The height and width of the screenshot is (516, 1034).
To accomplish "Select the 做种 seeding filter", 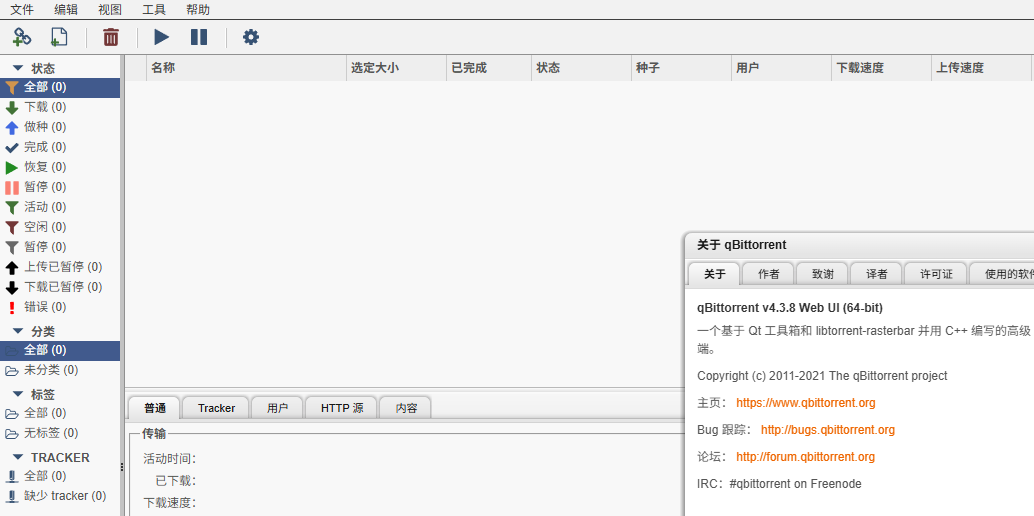I will [x=44, y=127].
